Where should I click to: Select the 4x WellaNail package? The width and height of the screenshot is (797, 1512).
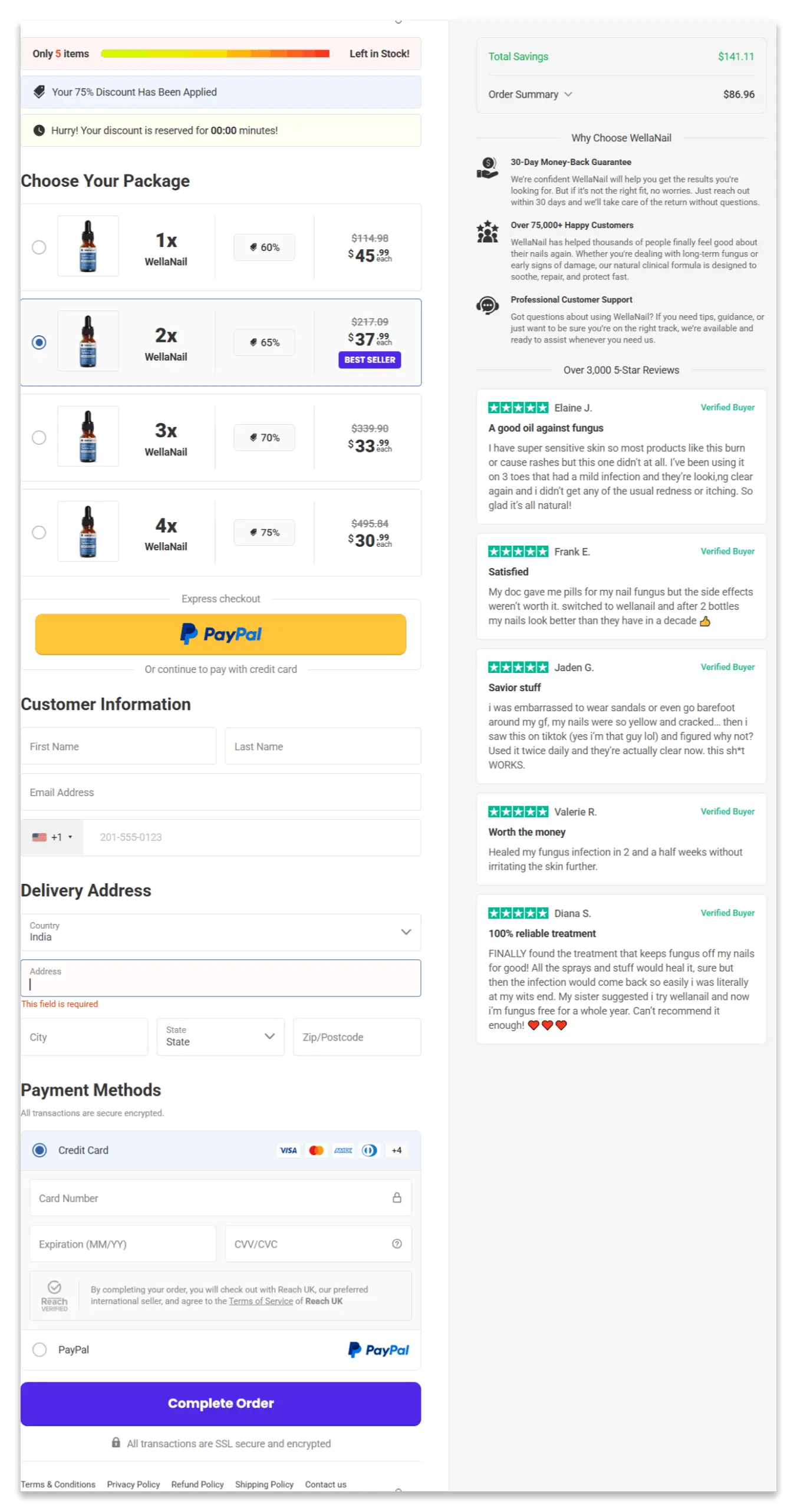tap(39, 532)
